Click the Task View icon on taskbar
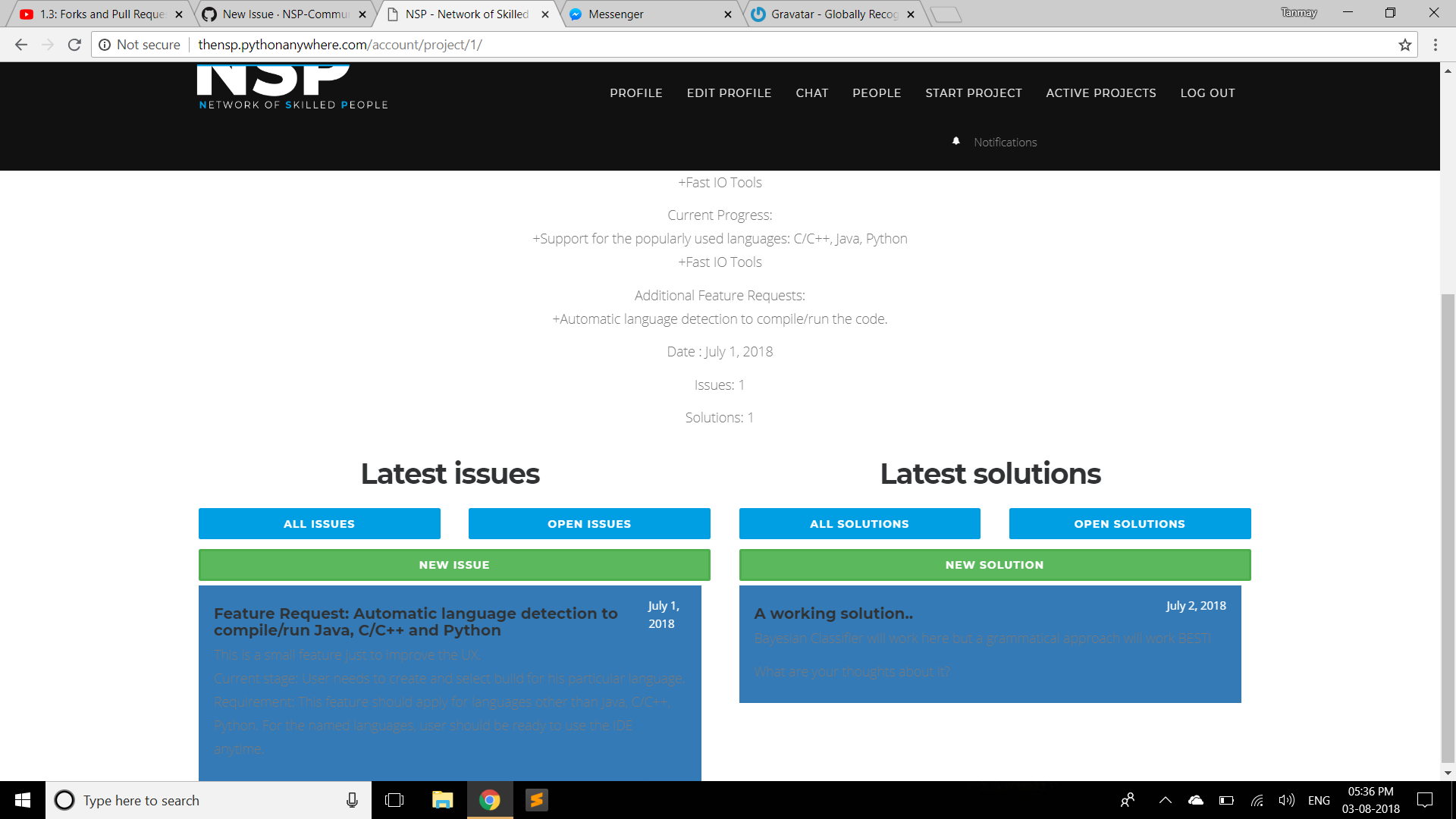Image resolution: width=1456 pixels, height=819 pixels. tap(395, 800)
